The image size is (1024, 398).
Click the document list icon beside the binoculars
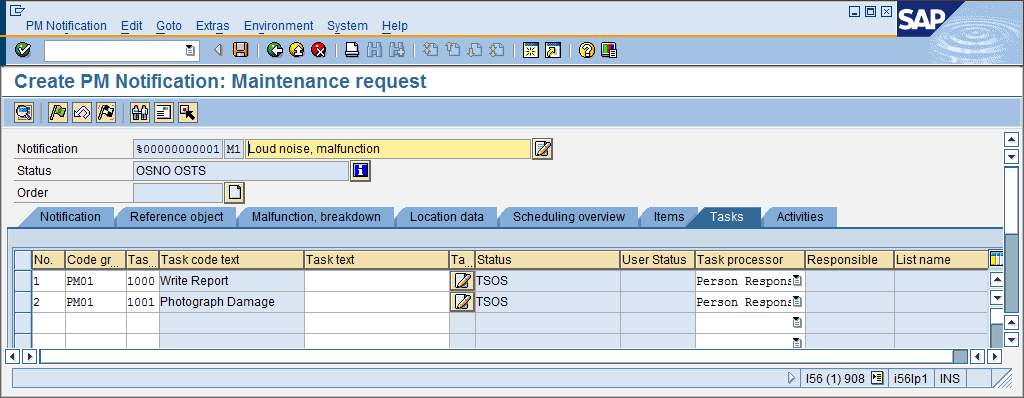[x=163, y=113]
